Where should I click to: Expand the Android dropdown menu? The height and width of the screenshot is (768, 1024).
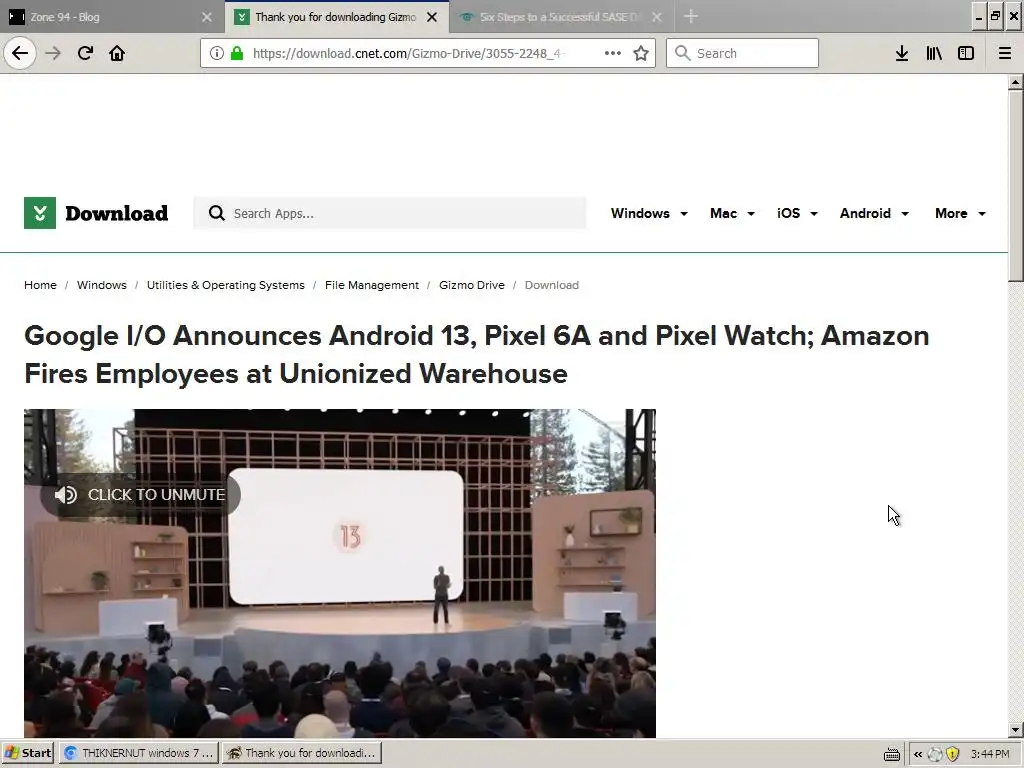[x=874, y=213]
